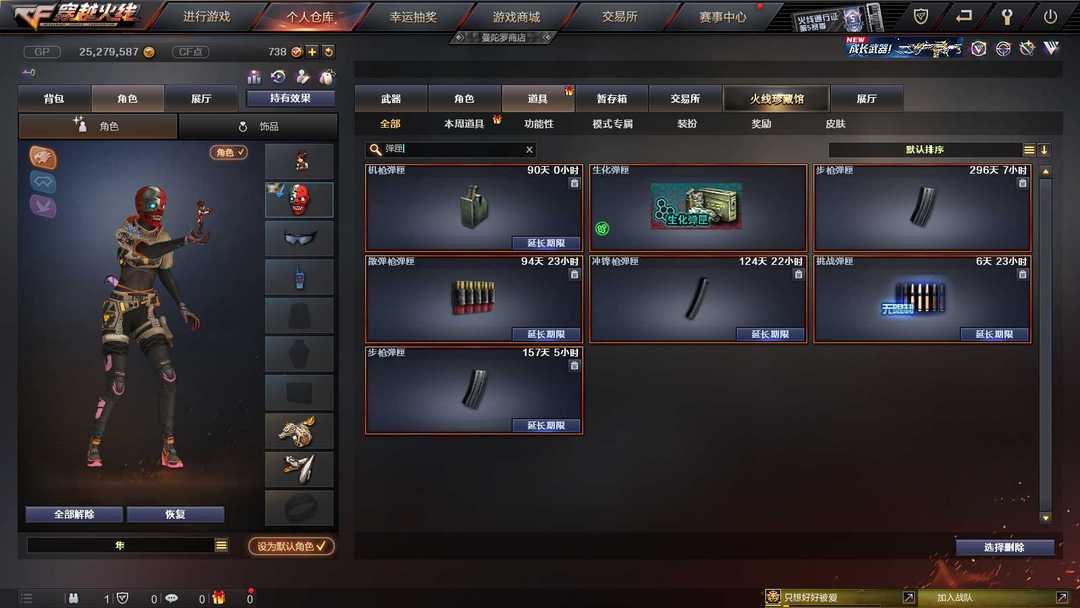Switch to the 火线珍藏馆 tab

776,98
